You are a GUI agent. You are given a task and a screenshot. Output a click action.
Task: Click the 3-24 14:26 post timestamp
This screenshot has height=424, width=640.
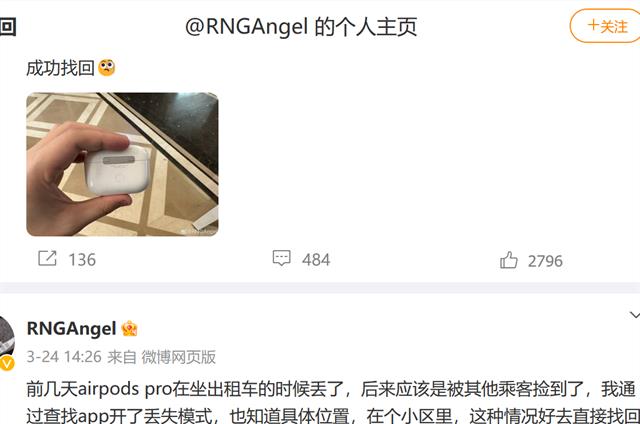tap(64, 357)
